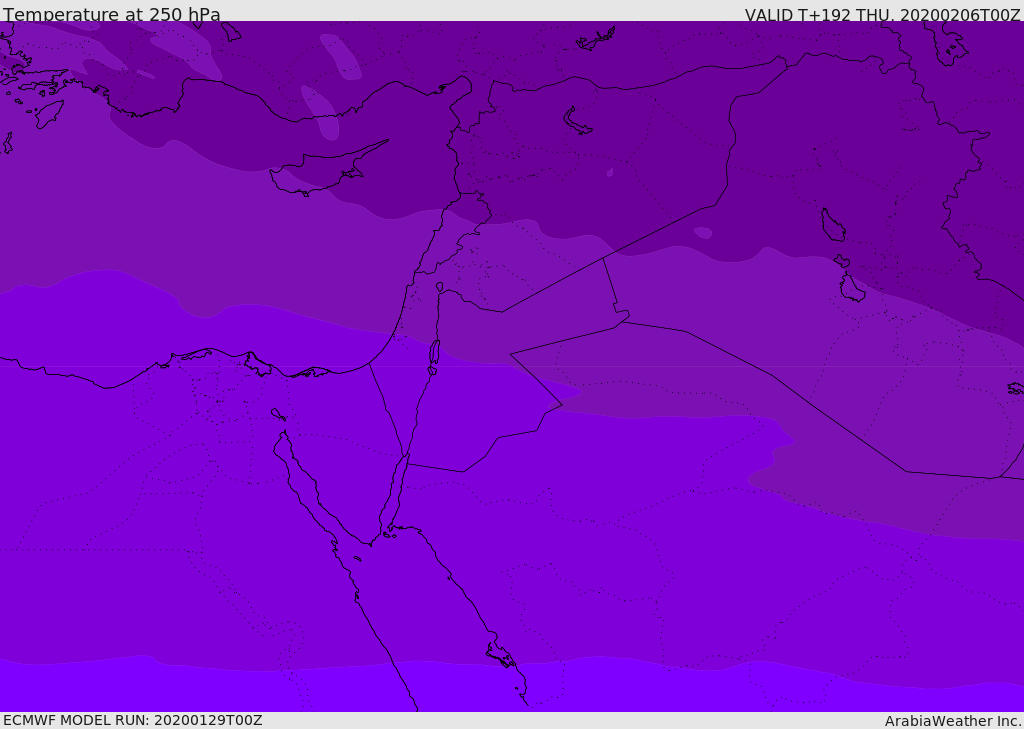The image size is (1024, 729).
Task: Click the 'ArabiaWeather Inc.' credit text
Action: click(x=953, y=721)
